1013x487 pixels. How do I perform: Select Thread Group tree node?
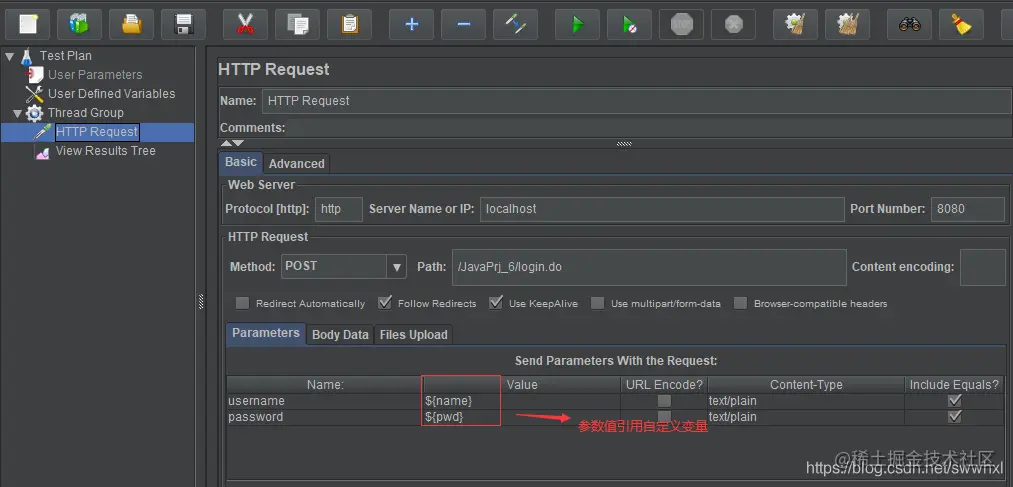point(85,113)
